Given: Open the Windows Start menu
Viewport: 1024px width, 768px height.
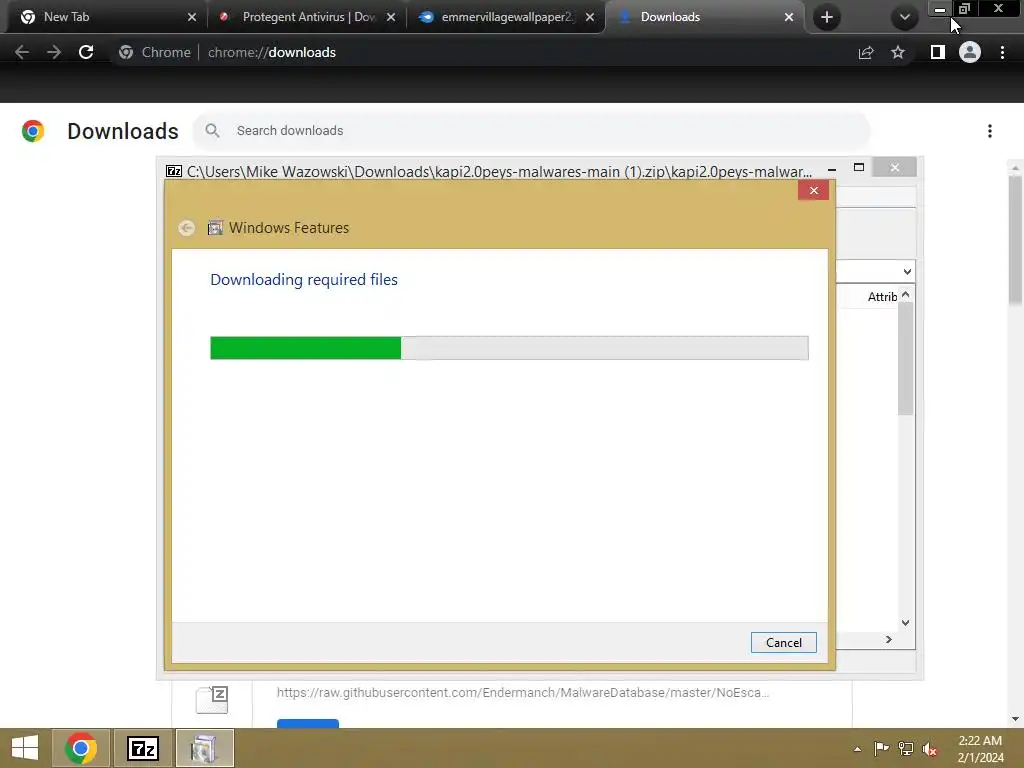Looking at the screenshot, I should point(25,748).
